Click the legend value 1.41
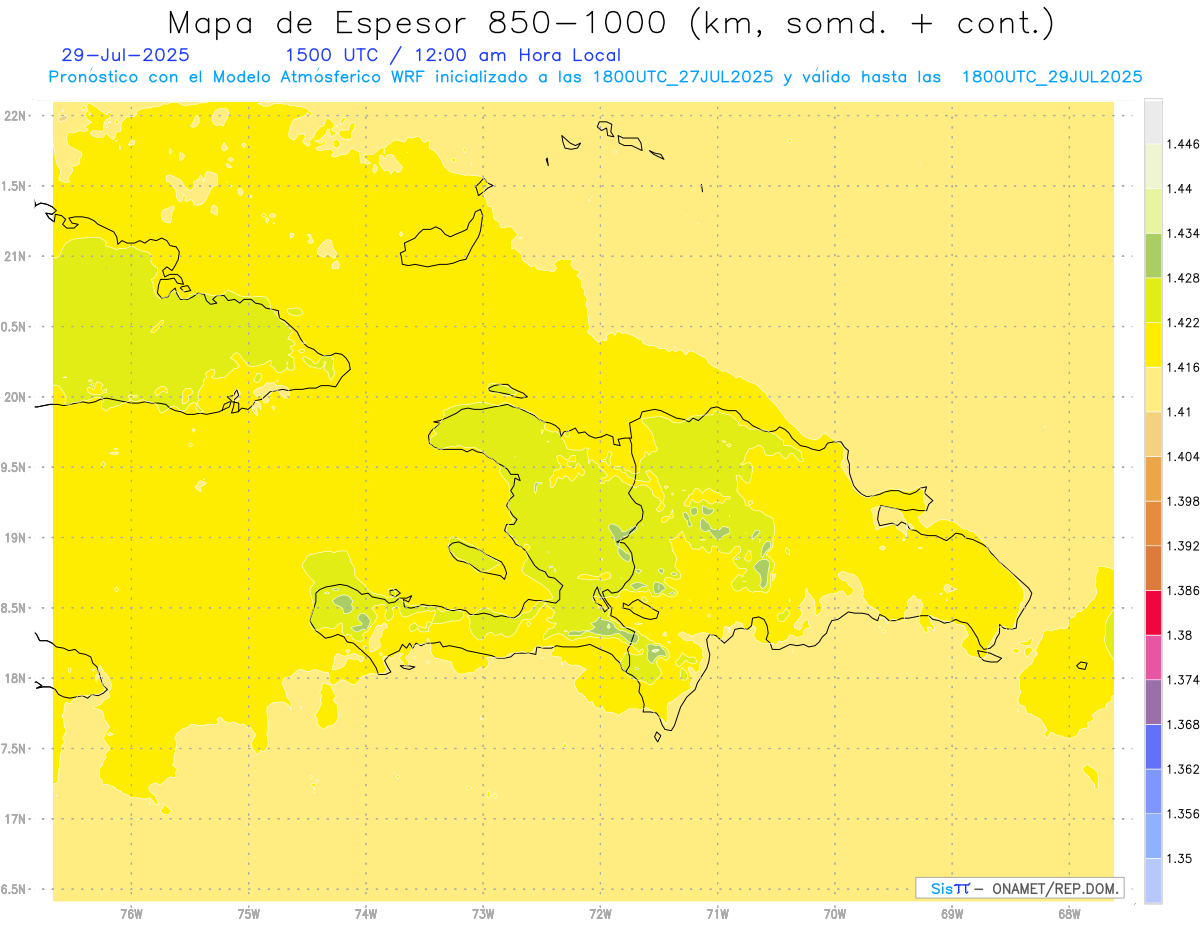The width and height of the screenshot is (1200, 927). click(1180, 412)
